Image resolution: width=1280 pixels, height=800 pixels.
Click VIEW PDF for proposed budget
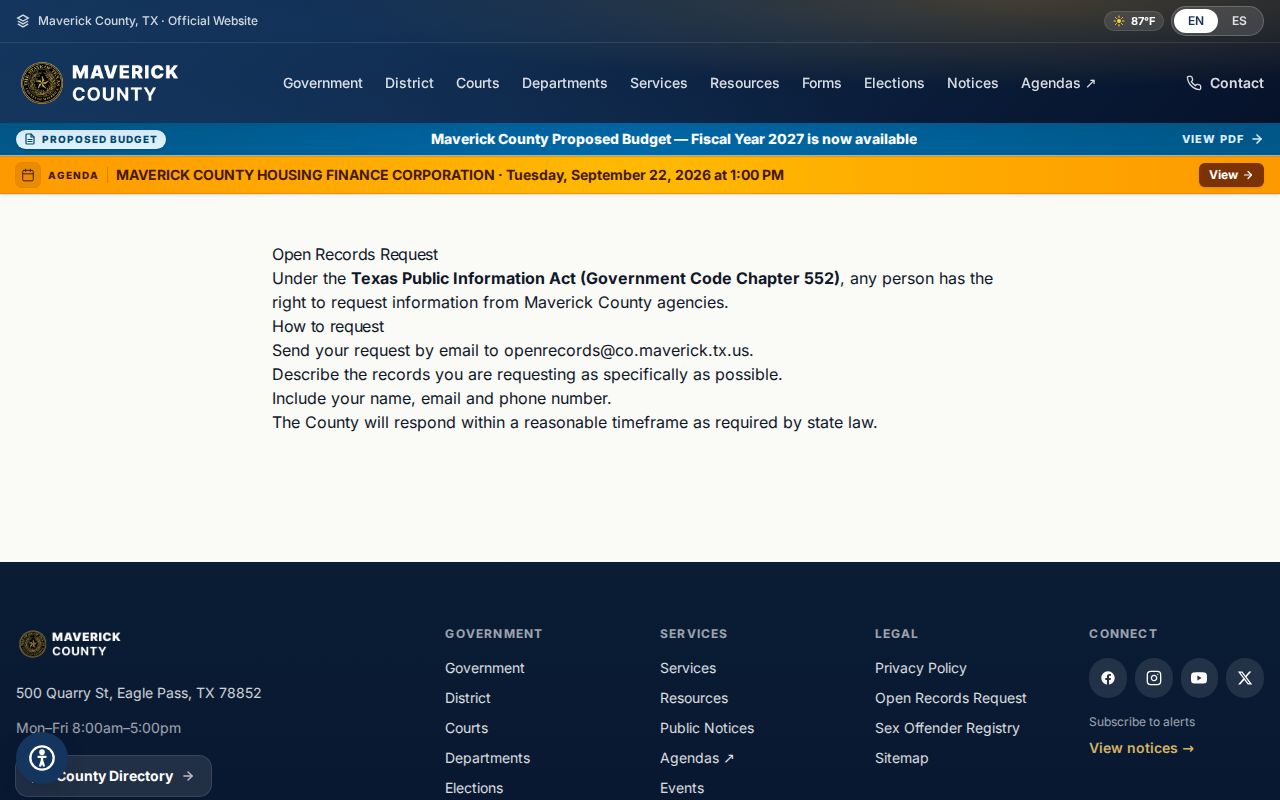(1222, 139)
